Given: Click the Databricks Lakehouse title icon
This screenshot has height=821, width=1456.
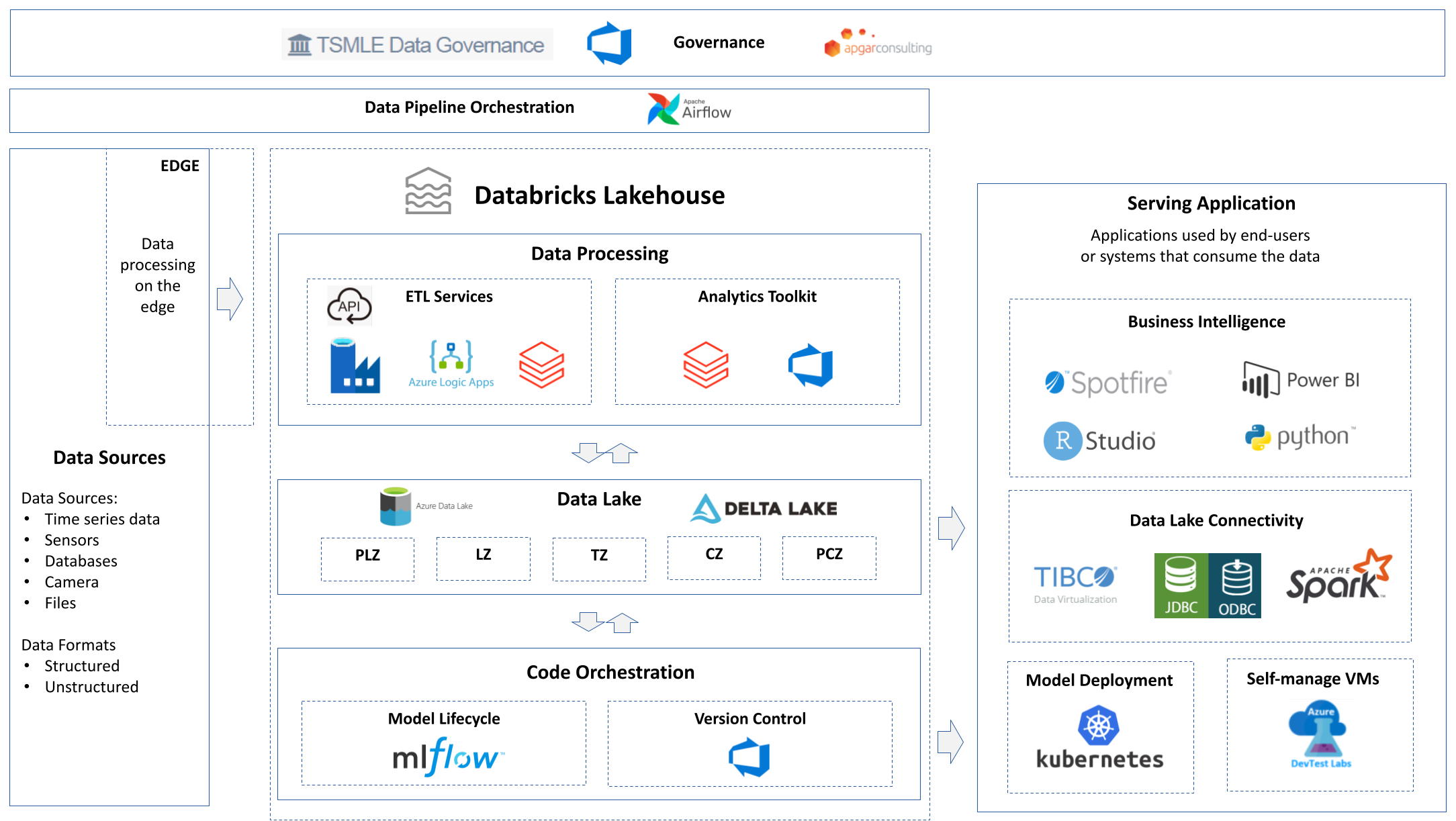Looking at the screenshot, I should (428, 191).
